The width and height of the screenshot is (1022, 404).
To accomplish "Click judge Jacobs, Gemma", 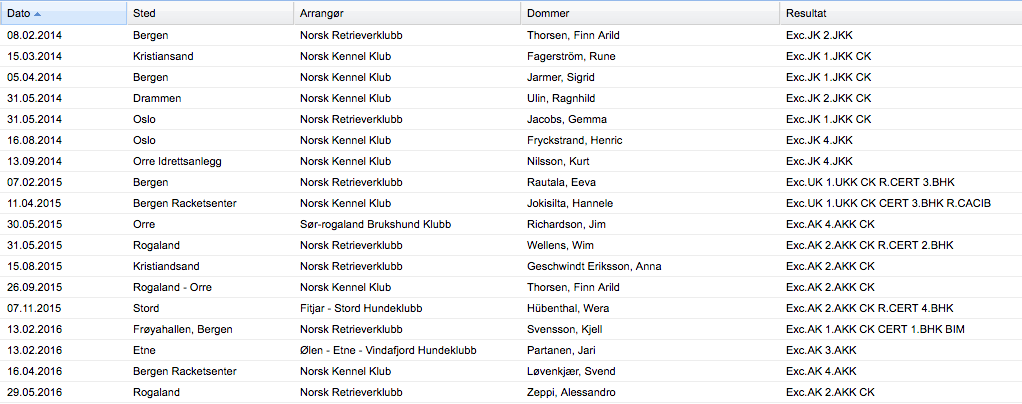I will pos(567,120).
